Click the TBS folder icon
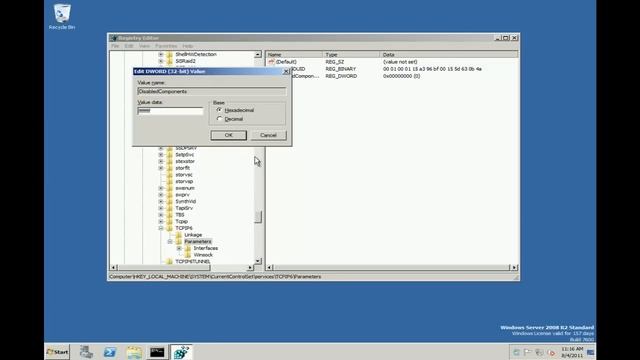 point(170,215)
